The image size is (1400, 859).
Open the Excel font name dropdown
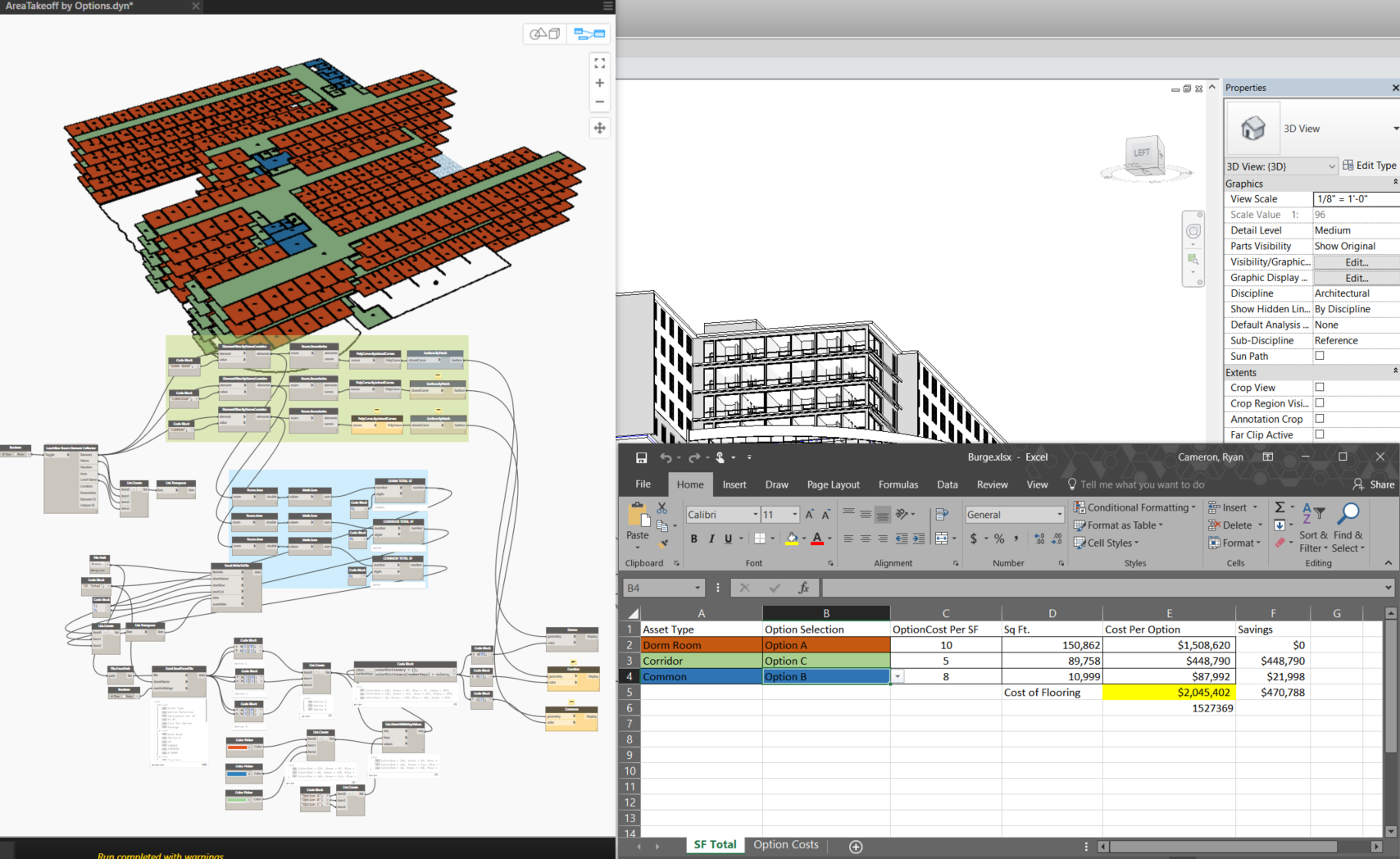coord(755,515)
